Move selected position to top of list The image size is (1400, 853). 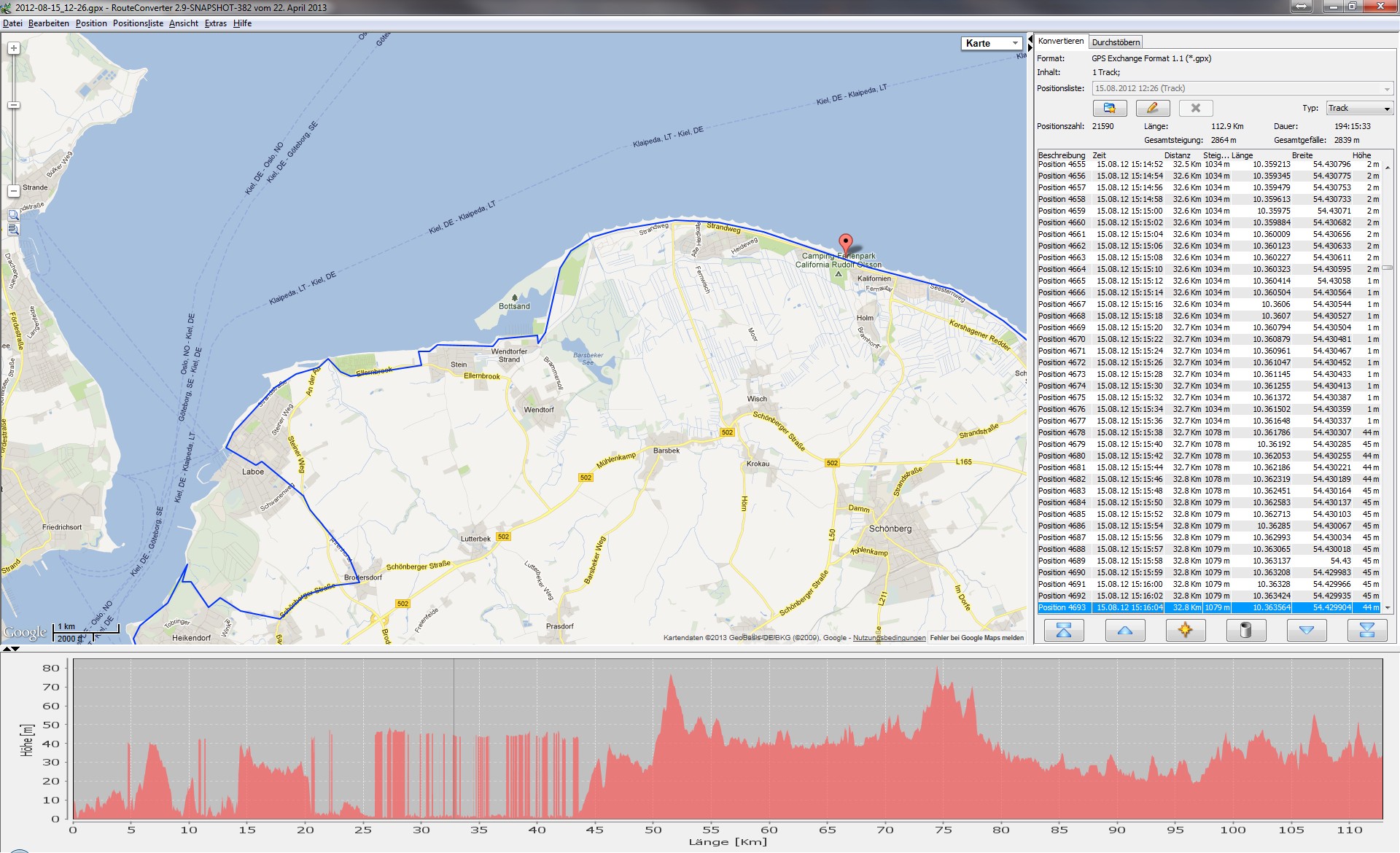(1063, 630)
